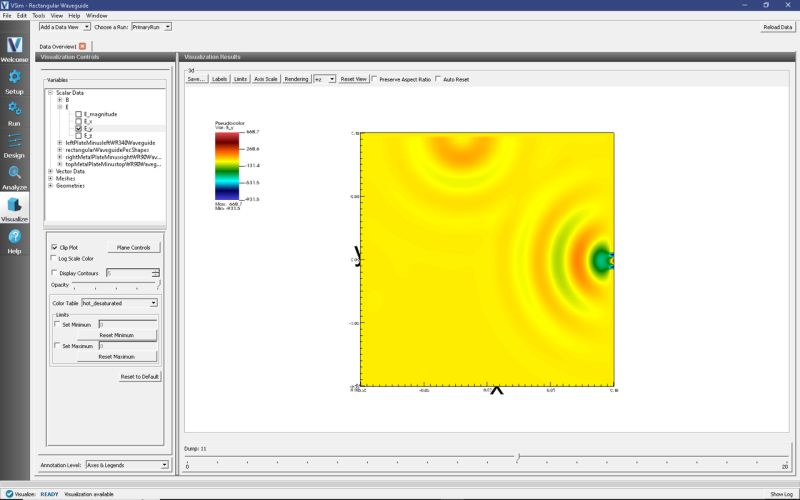Expand the Vector Data node
Screen dimensions: 800x500
[51, 171]
